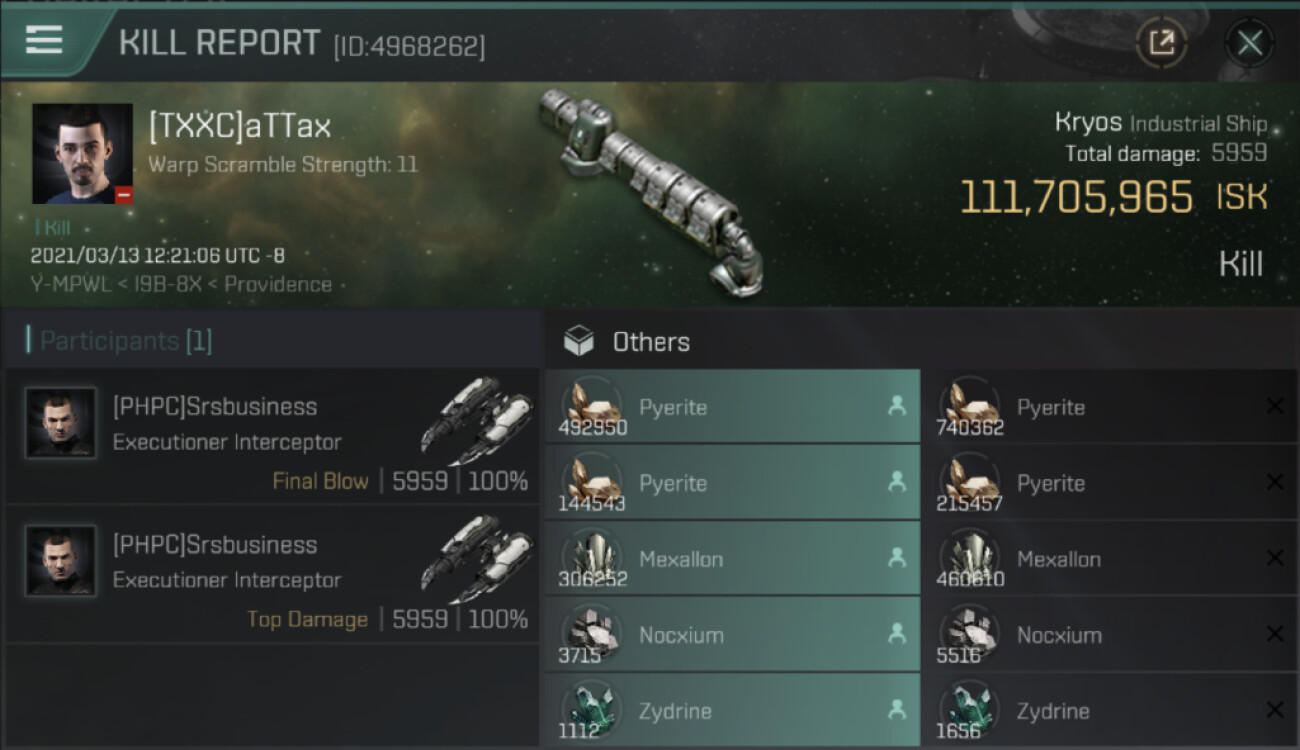This screenshot has height=750, width=1300.
Task: Select the dropped Pyerite 144543 row
Action: [732, 482]
